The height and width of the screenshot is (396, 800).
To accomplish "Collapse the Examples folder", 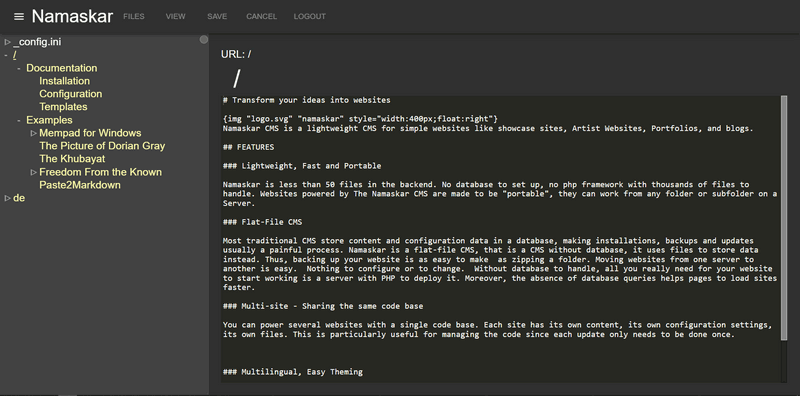I will 19,120.
